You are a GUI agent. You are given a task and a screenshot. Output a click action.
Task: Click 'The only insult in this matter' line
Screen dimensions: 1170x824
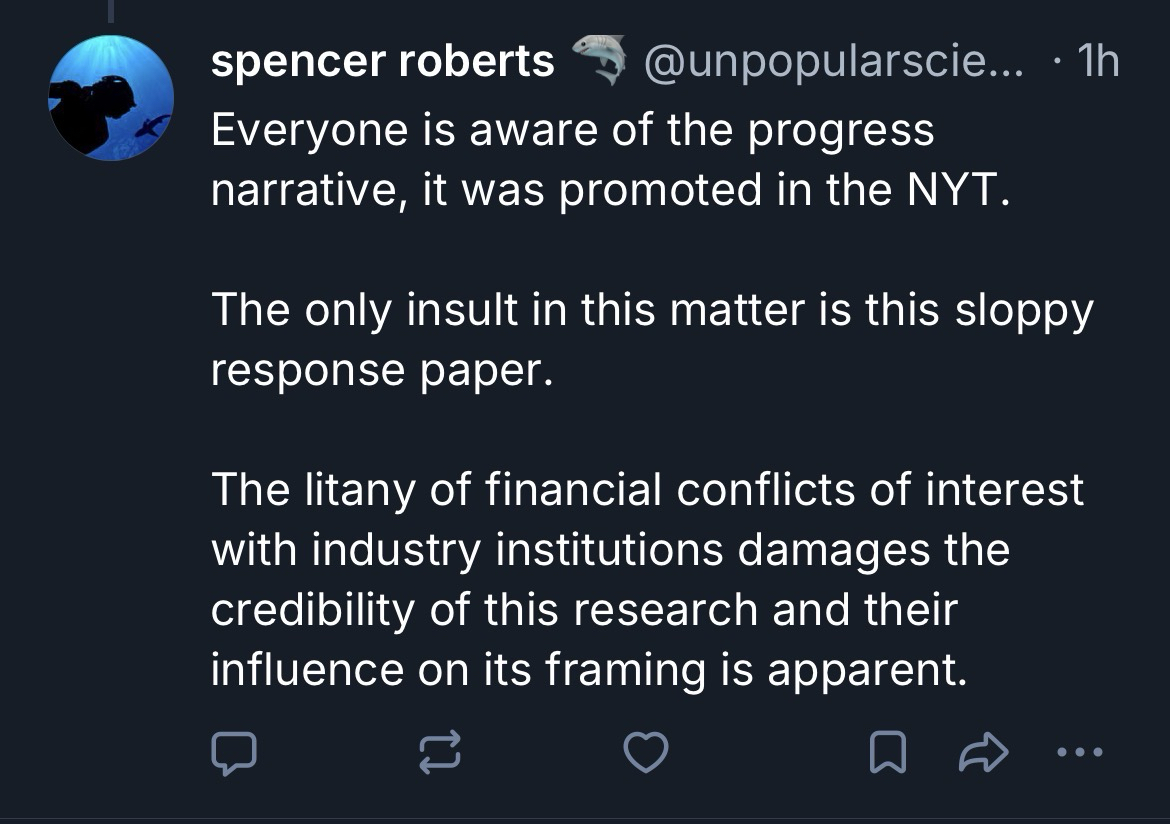tap(651, 310)
